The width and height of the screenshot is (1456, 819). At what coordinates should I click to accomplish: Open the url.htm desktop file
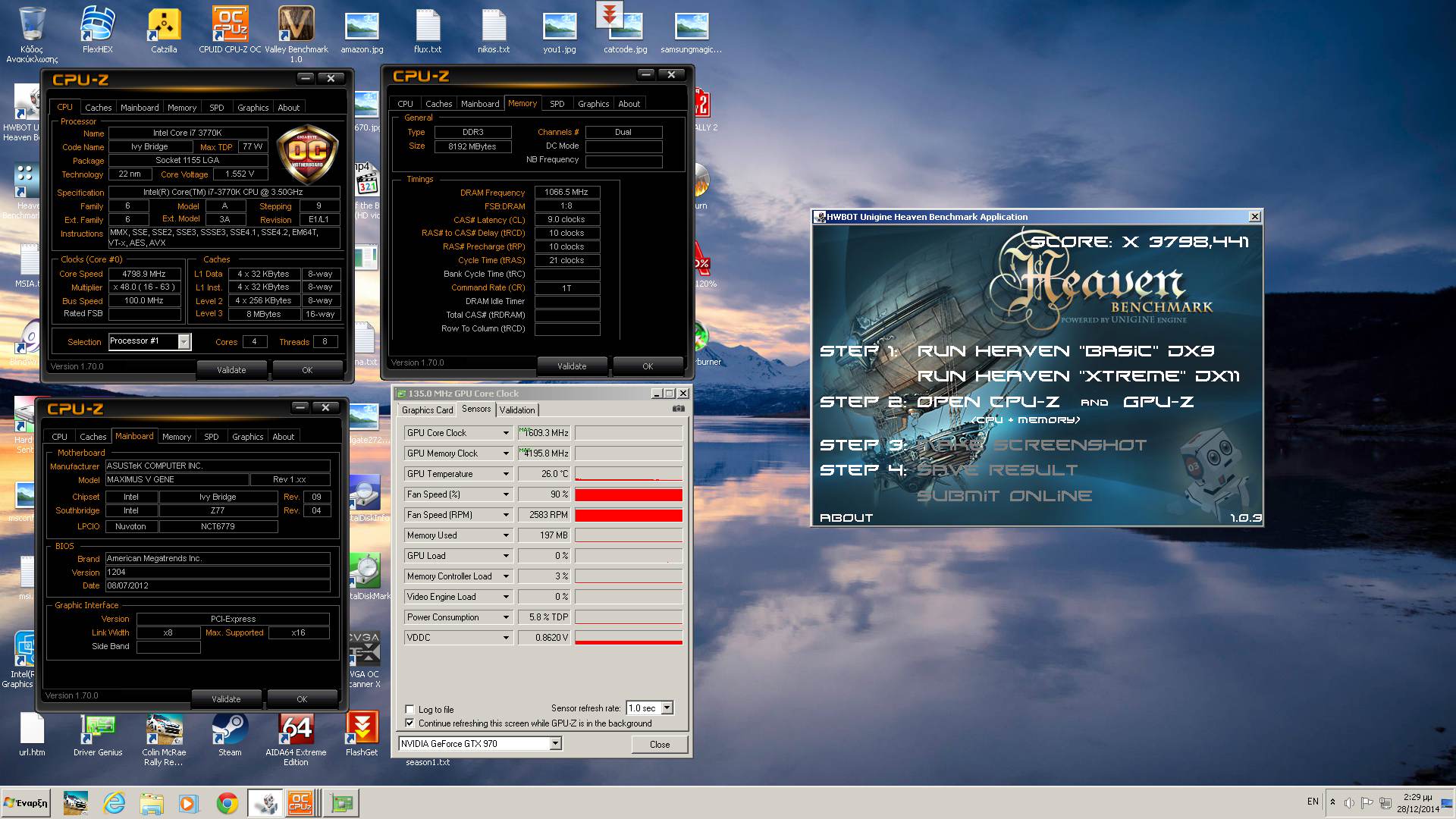click(x=32, y=734)
